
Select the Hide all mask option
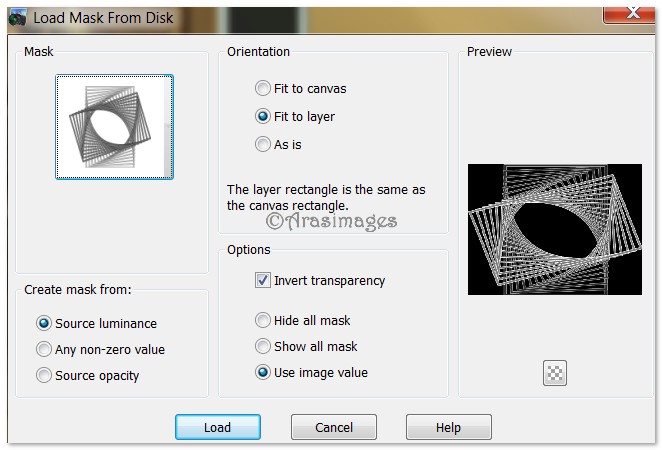click(x=263, y=321)
